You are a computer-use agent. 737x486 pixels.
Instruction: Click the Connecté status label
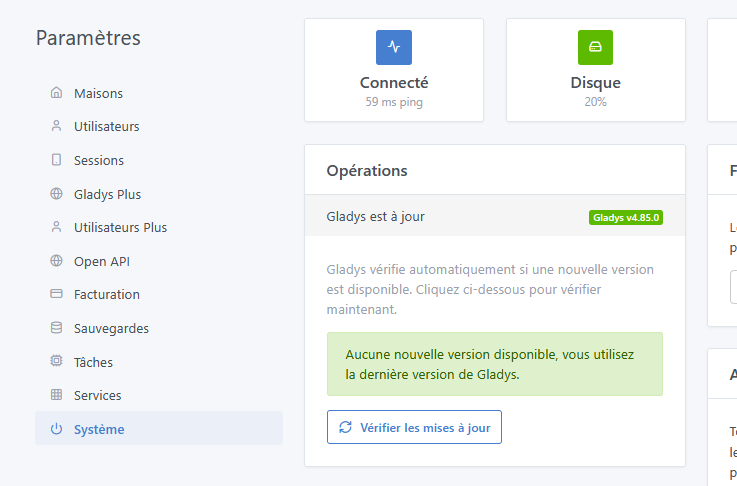click(394, 83)
